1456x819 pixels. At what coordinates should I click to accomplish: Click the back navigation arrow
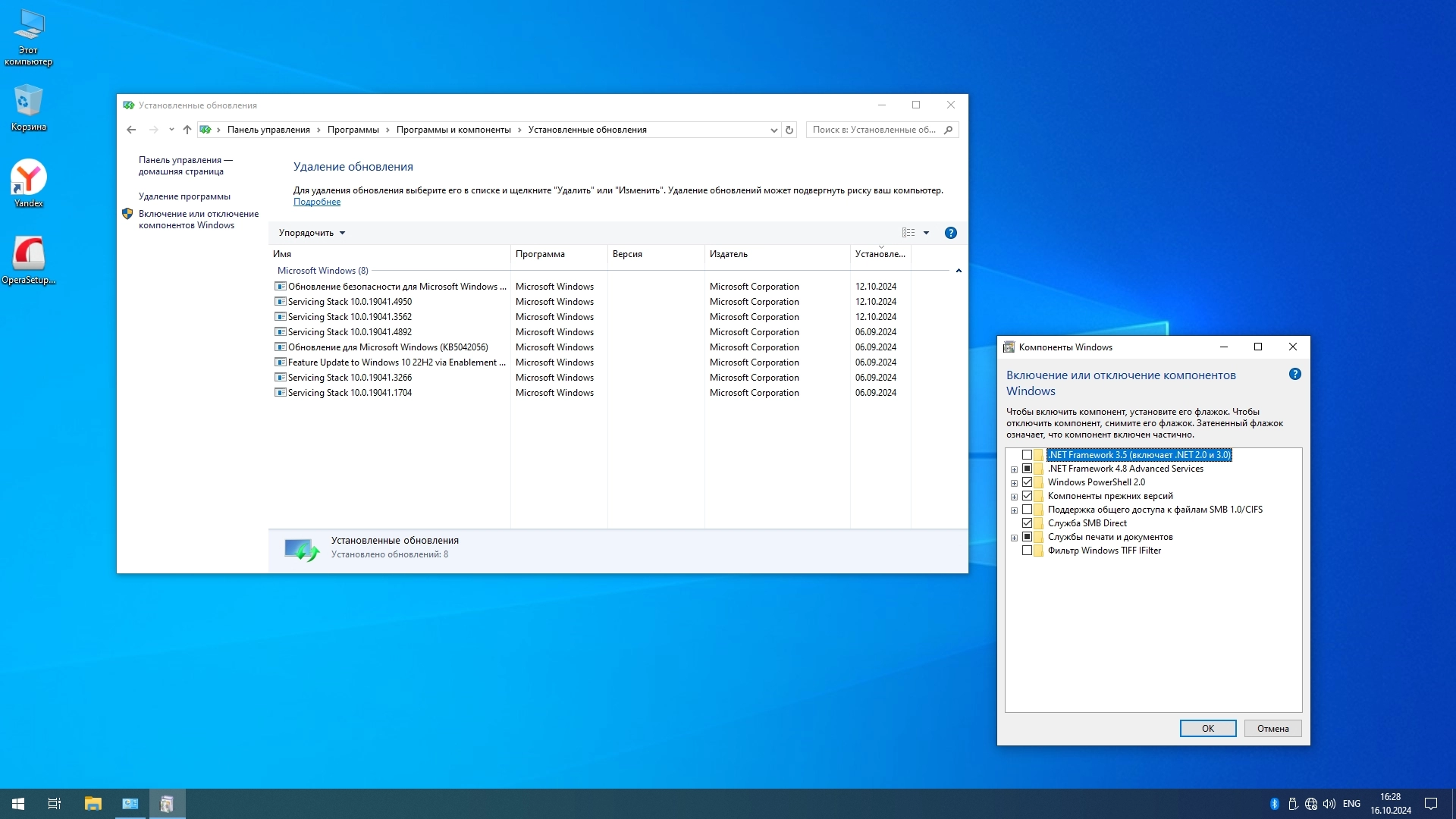(131, 130)
